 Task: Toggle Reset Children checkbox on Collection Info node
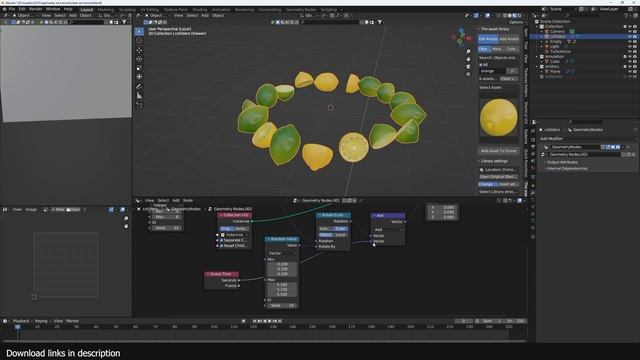click(x=222, y=246)
